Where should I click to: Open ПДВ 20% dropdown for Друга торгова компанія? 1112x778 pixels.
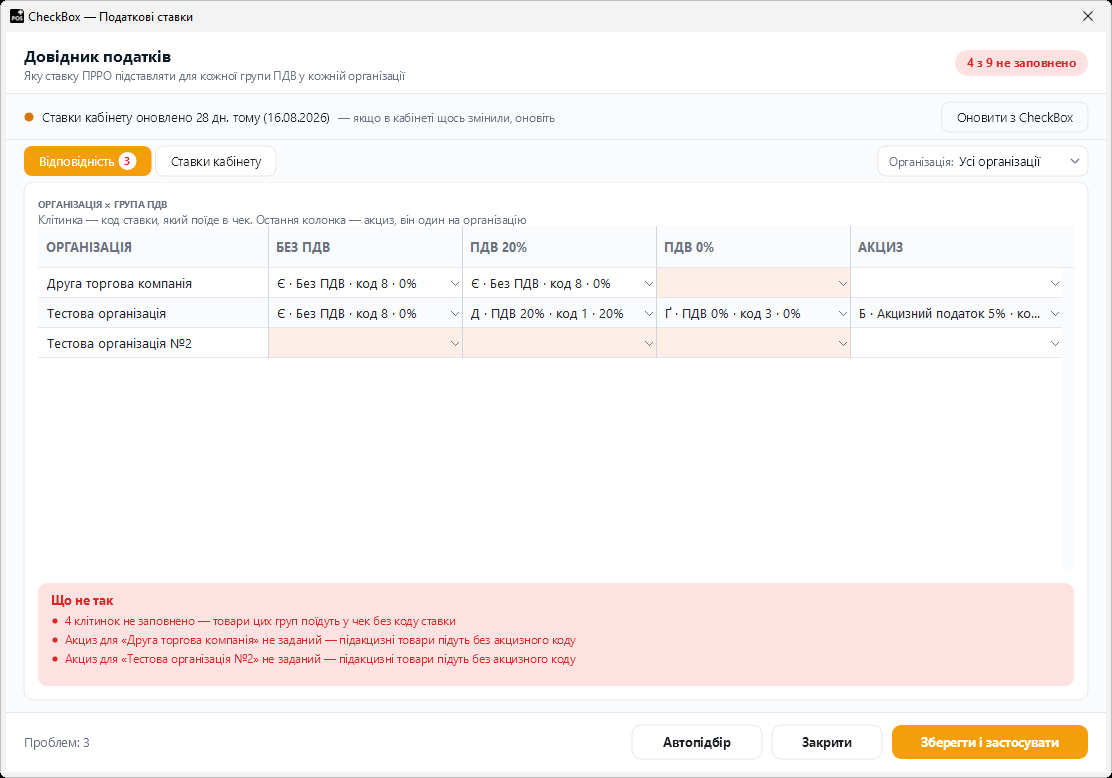point(560,284)
